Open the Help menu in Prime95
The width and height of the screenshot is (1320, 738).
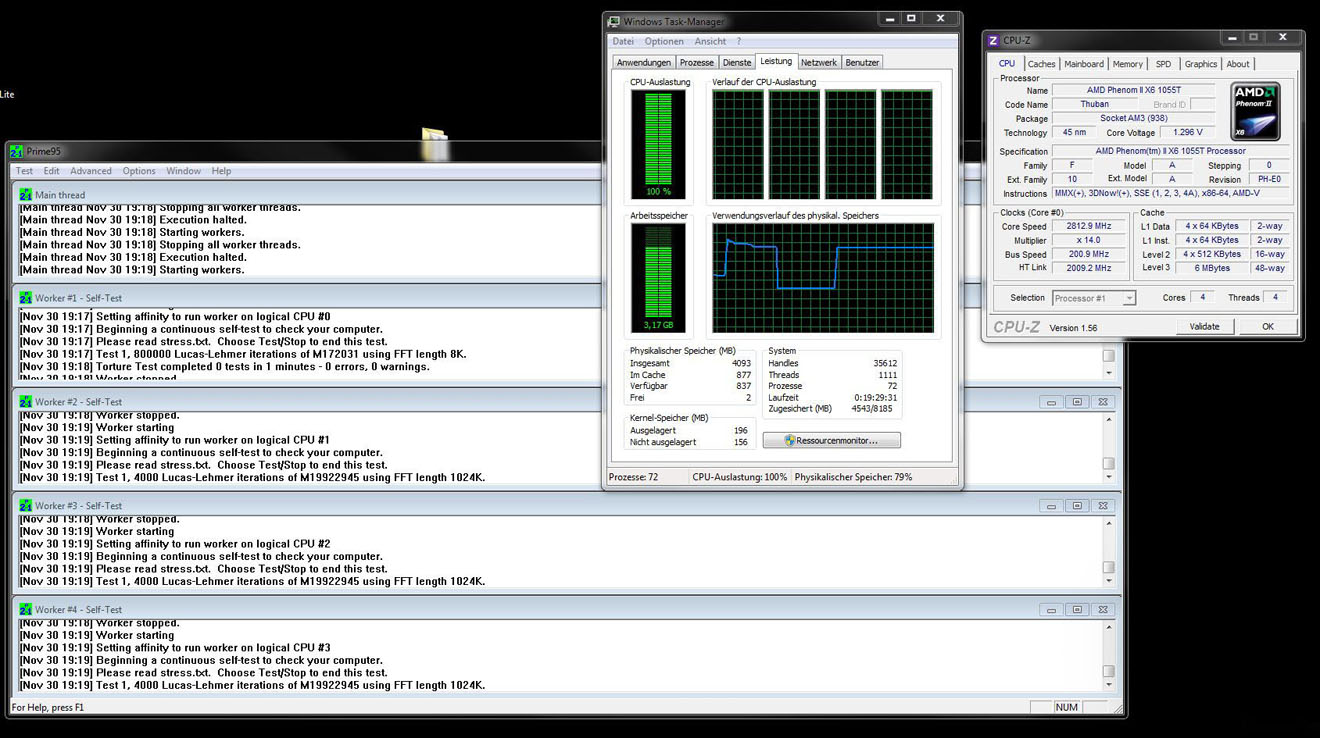[x=221, y=171]
